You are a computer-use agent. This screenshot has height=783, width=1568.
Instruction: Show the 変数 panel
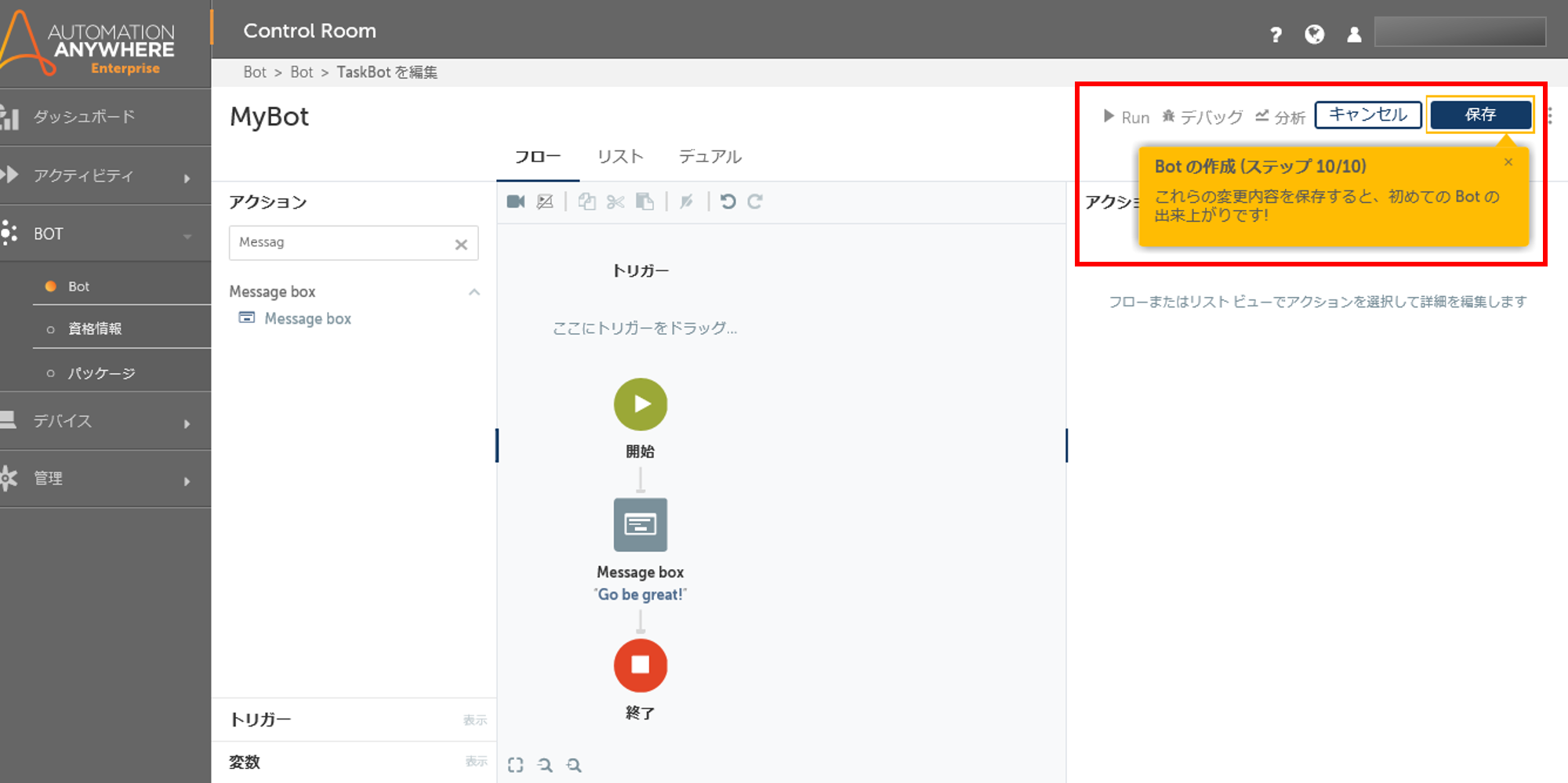pos(476,762)
